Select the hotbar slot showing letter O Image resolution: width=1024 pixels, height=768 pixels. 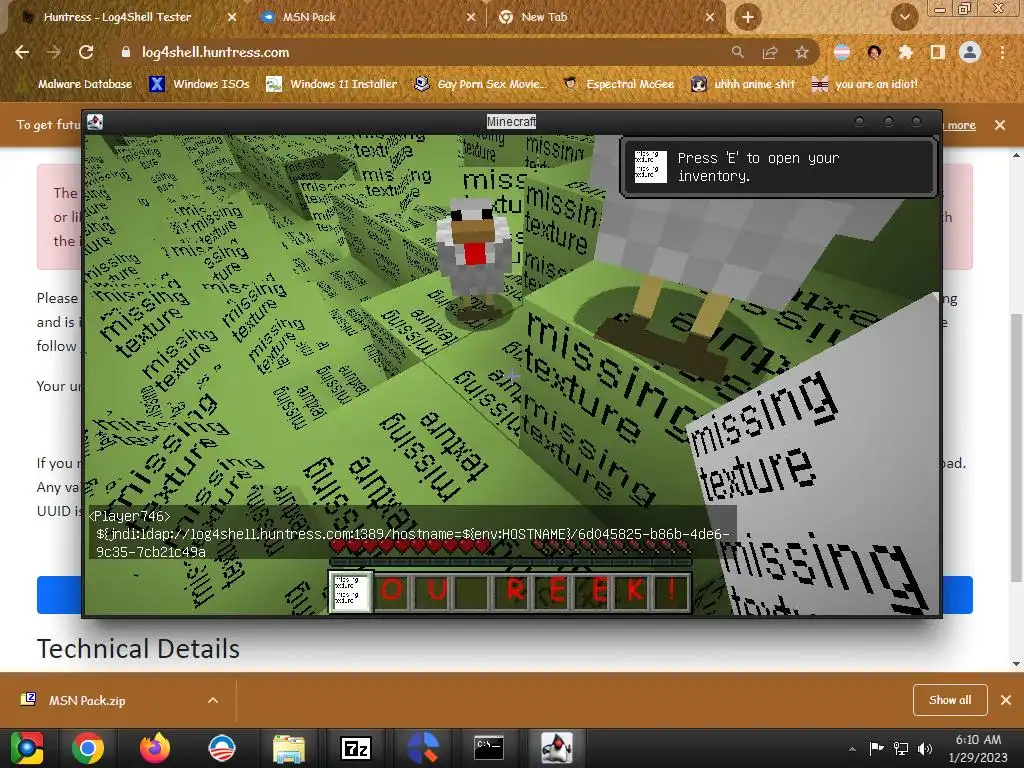[391, 592]
